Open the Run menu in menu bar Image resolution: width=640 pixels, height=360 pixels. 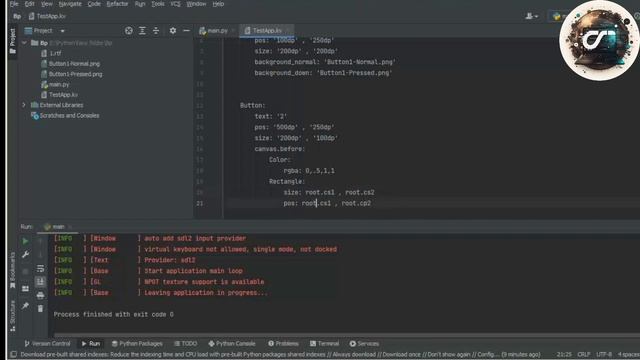pos(140,4)
